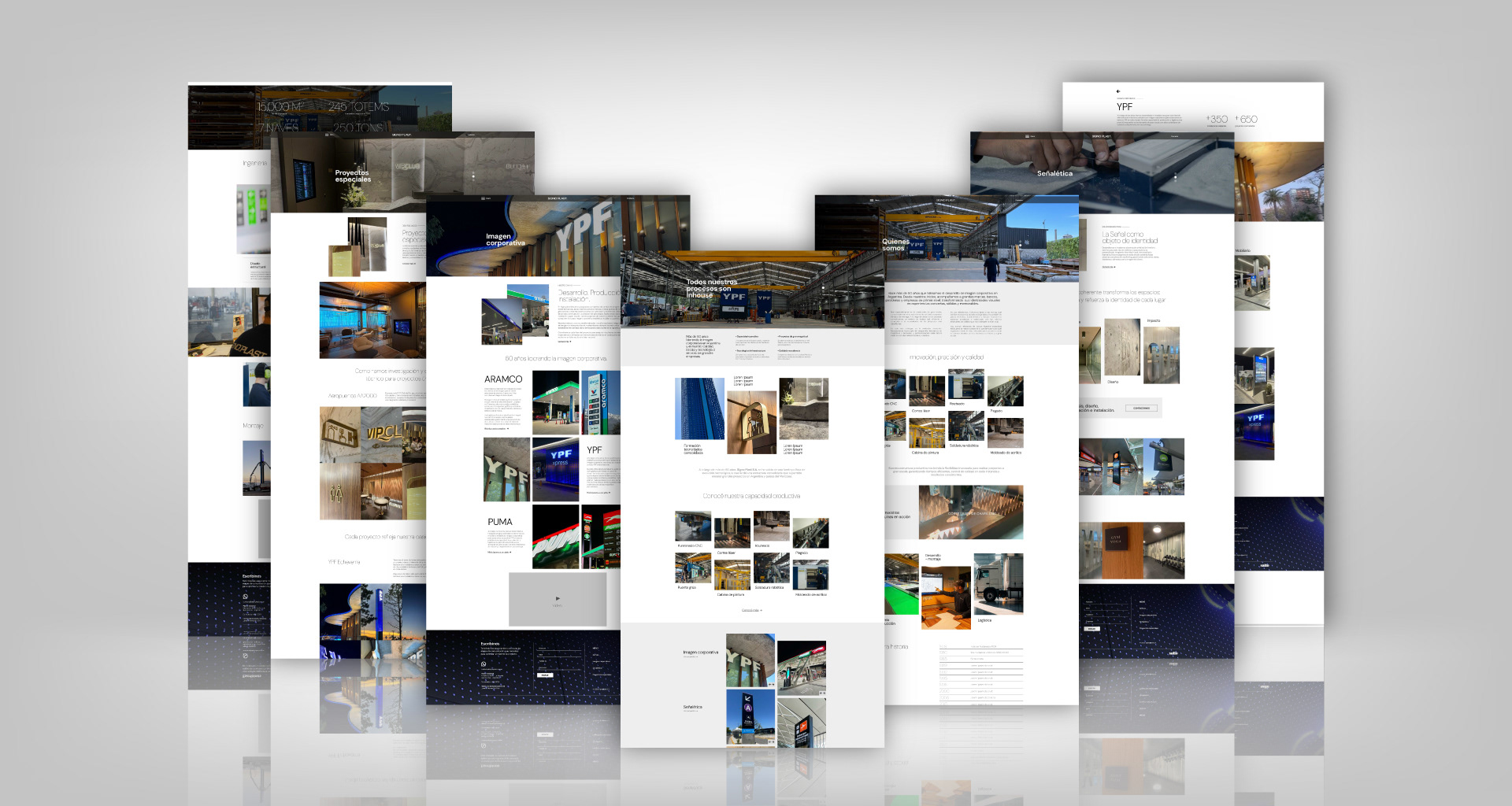The image size is (1512, 806).
Task: Open Cabina de pintura thumbnail on center page
Action: coord(732,575)
